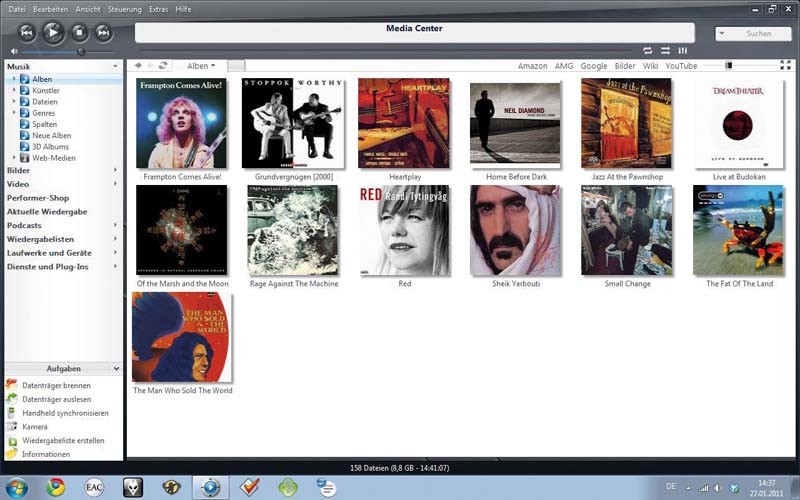Open the Amazon link
The height and width of the screenshot is (500, 800).
pos(532,66)
